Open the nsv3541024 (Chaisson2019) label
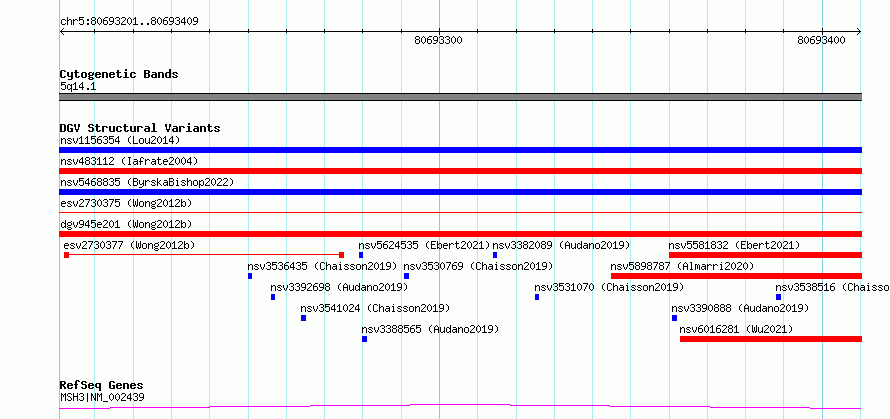Screen dimensions: 890x419 [375, 308]
